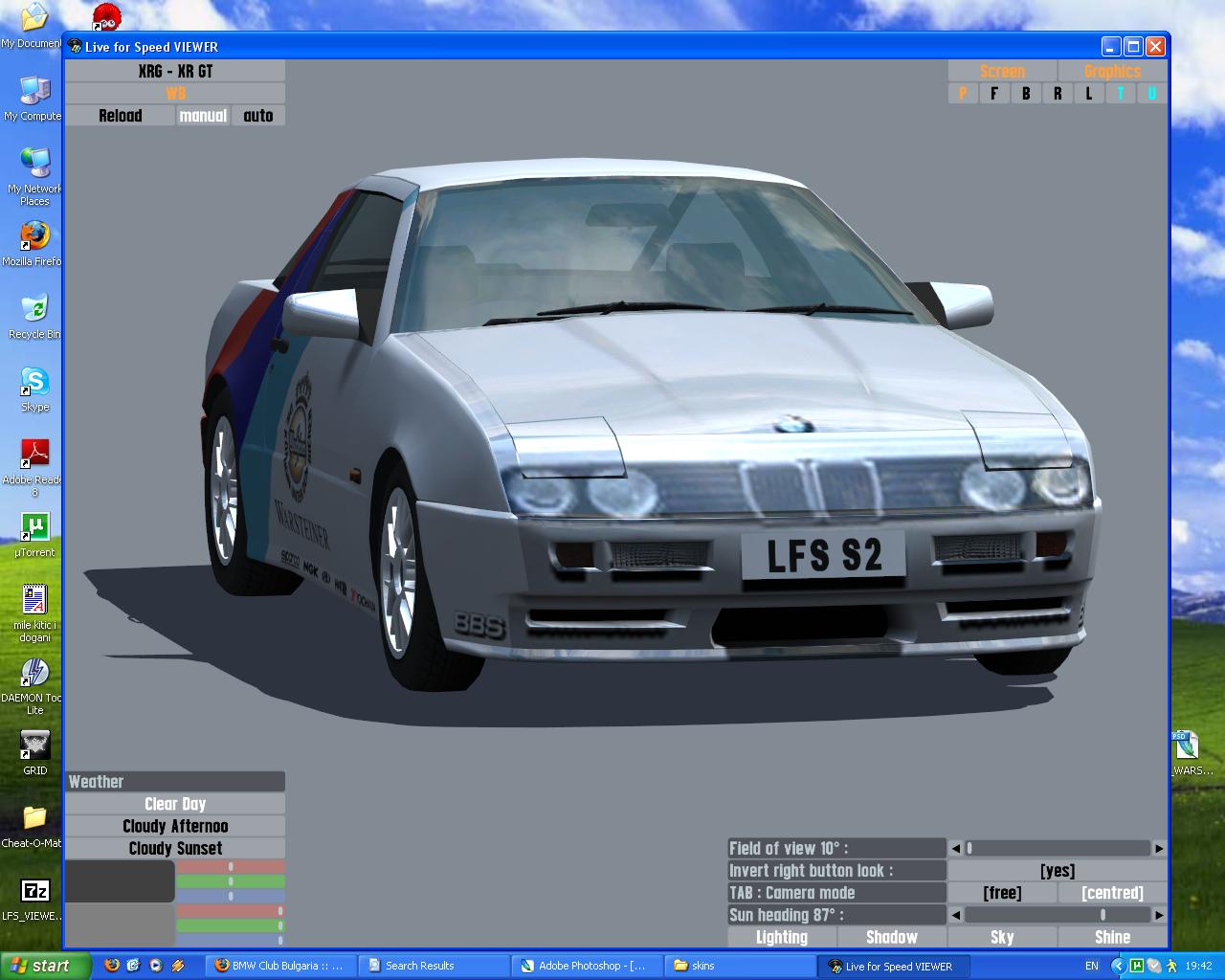Screen dimensions: 1225x980
Task: Launch the GRID game shortcut
Action: coord(34,753)
